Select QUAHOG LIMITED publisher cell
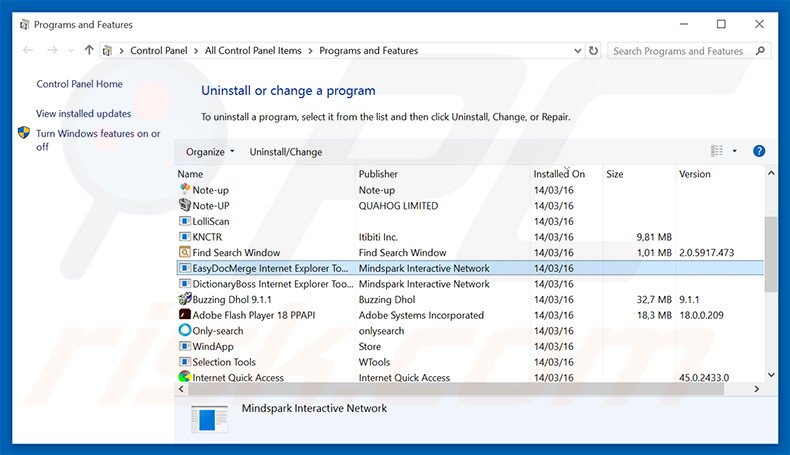This screenshot has width=790, height=455. pos(398,206)
